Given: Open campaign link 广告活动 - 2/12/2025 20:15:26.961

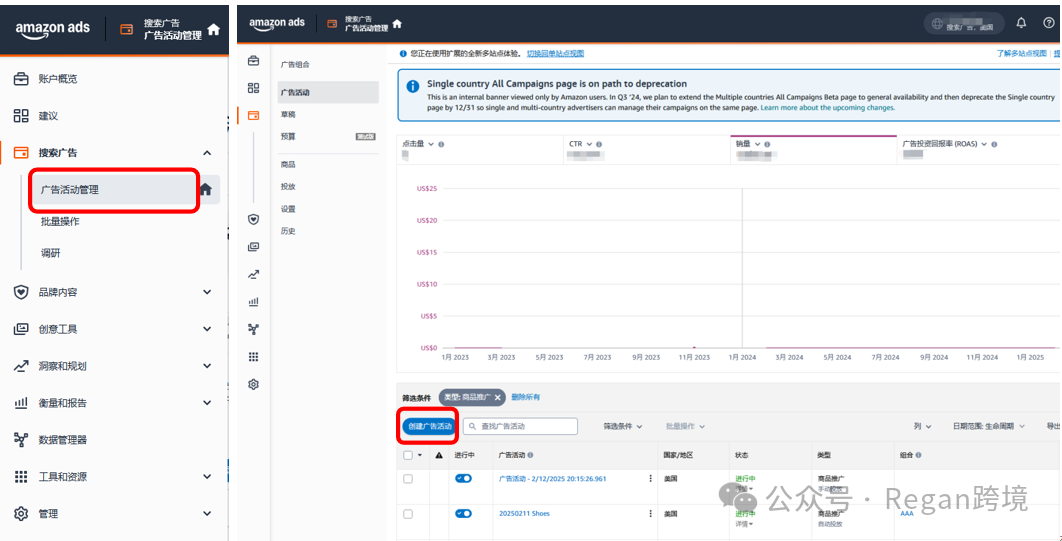Looking at the screenshot, I should 553,479.
